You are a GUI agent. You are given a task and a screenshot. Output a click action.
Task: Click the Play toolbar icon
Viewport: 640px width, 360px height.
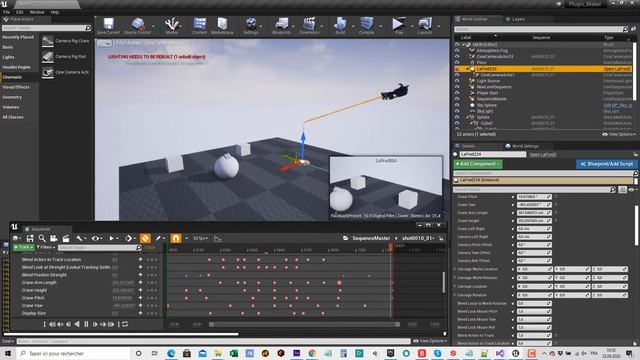pos(399,26)
